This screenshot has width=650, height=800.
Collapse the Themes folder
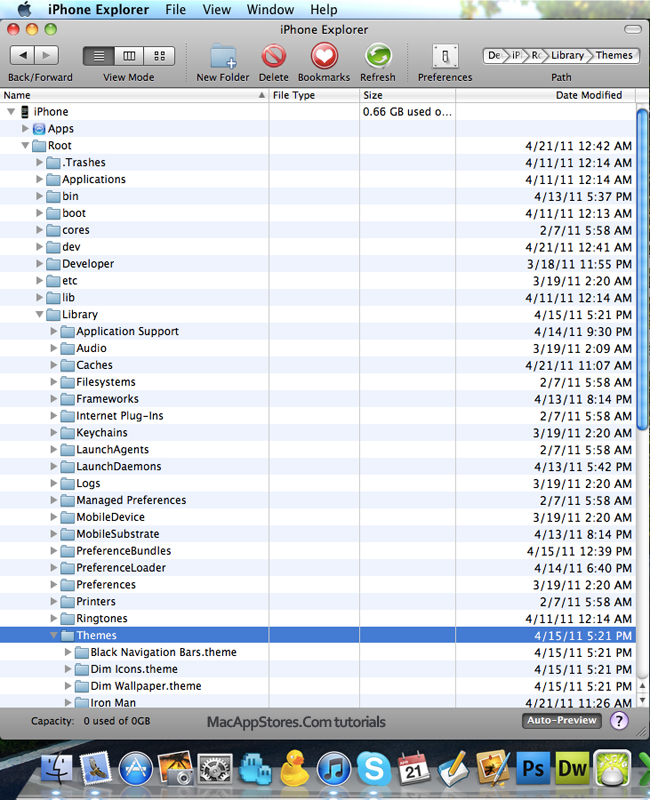point(54,635)
